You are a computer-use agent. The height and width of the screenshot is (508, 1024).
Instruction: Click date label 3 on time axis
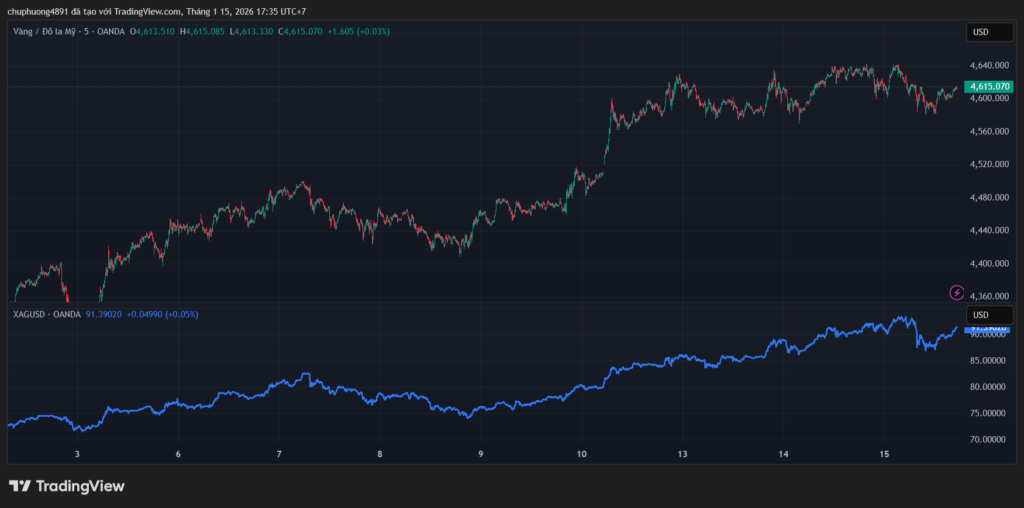[77, 454]
